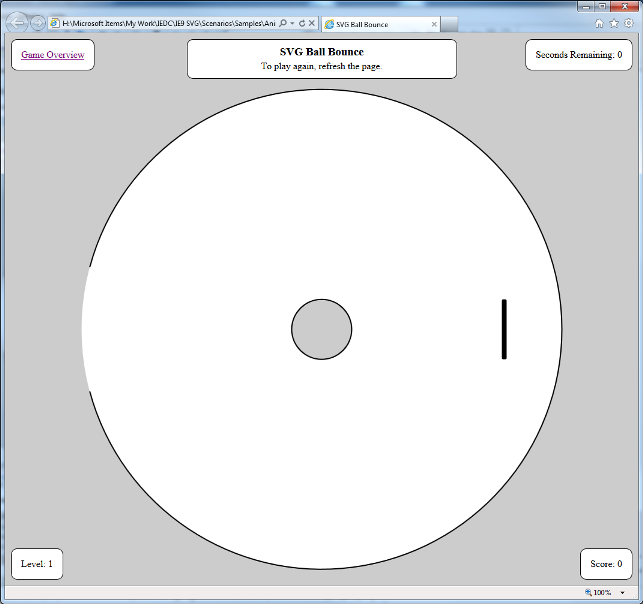Open Favorites star icon
Image resolution: width=643 pixels, height=604 pixels.
614,23
